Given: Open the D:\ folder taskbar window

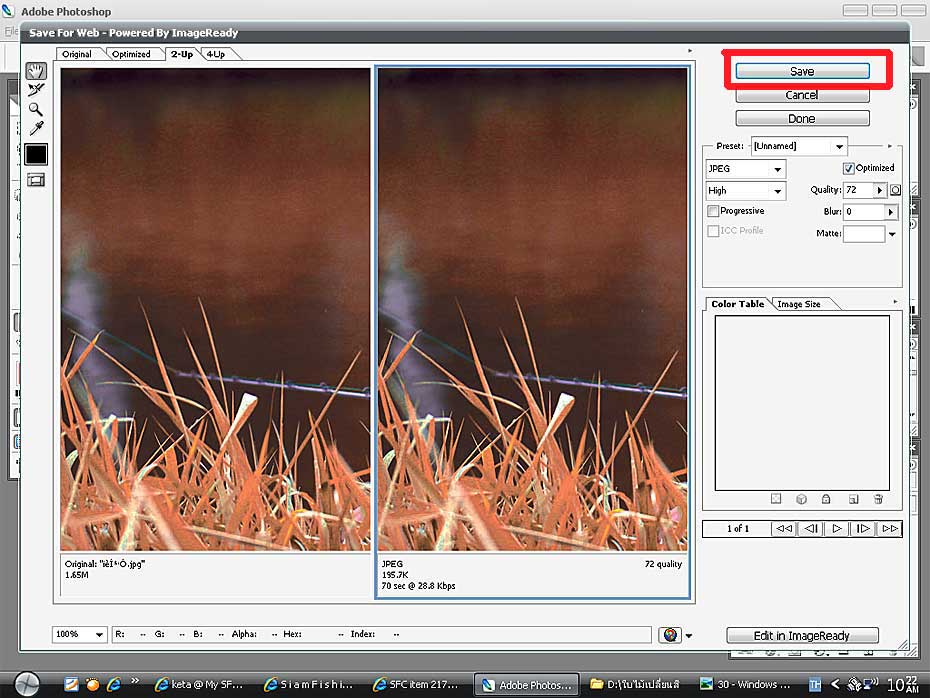Looking at the screenshot, I should coord(635,684).
